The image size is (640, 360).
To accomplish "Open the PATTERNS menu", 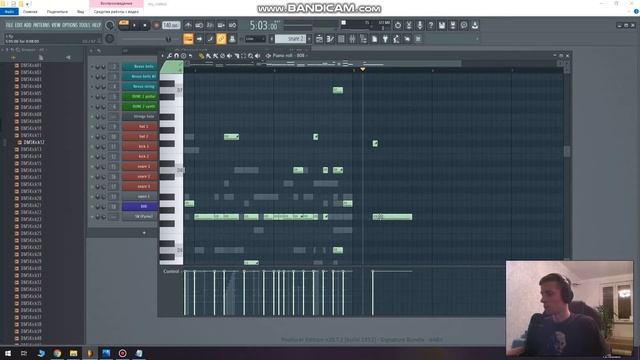I will tap(41, 25).
